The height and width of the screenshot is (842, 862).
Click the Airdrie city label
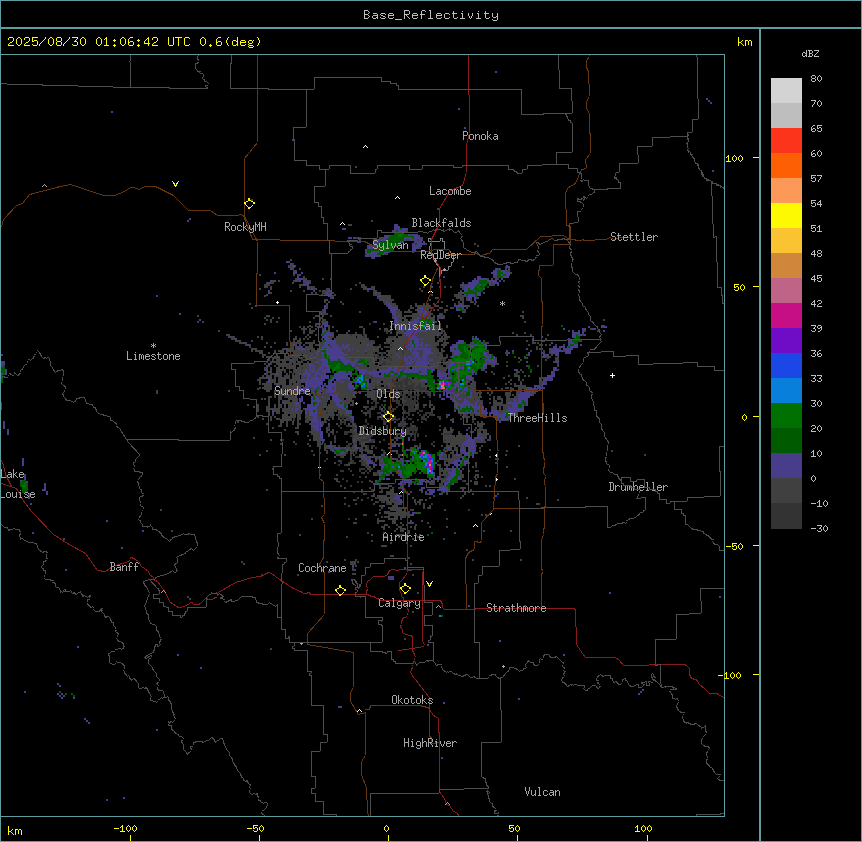click(404, 537)
